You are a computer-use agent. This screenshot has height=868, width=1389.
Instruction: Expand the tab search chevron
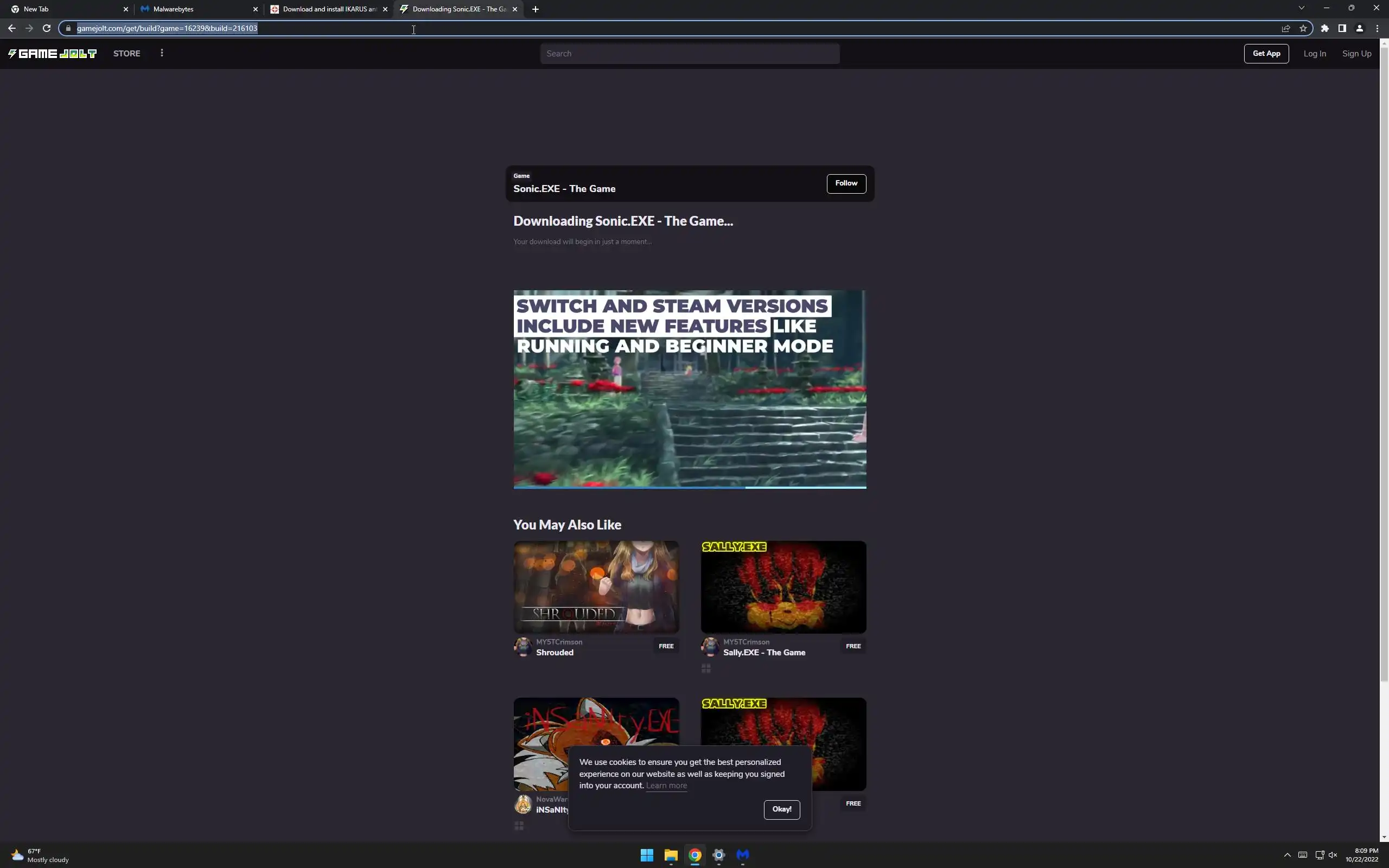(x=1301, y=8)
